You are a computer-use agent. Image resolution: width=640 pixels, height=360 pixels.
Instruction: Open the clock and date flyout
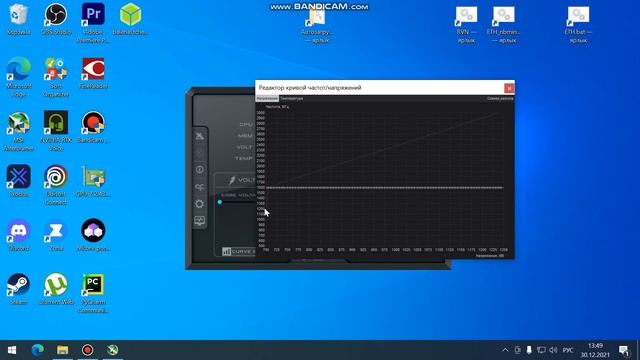coord(596,350)
